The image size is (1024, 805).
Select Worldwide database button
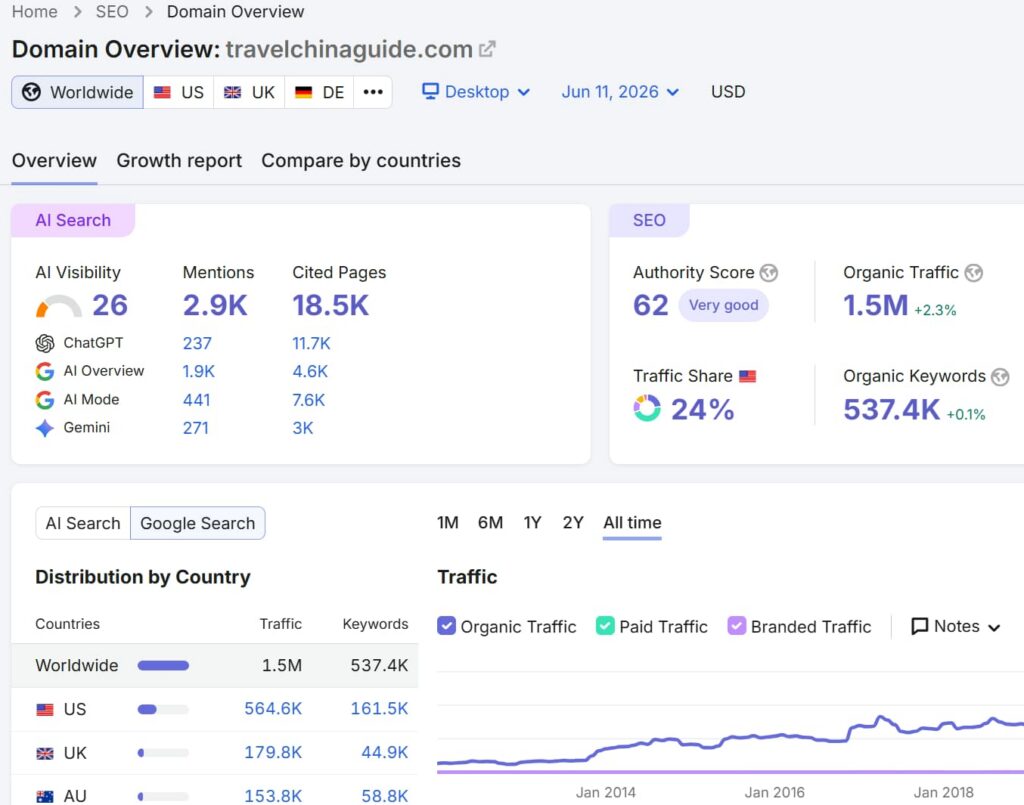(x=77, y=92)
